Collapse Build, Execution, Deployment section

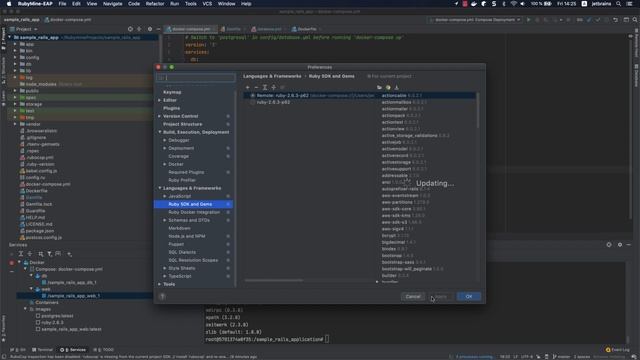[160, 132]
